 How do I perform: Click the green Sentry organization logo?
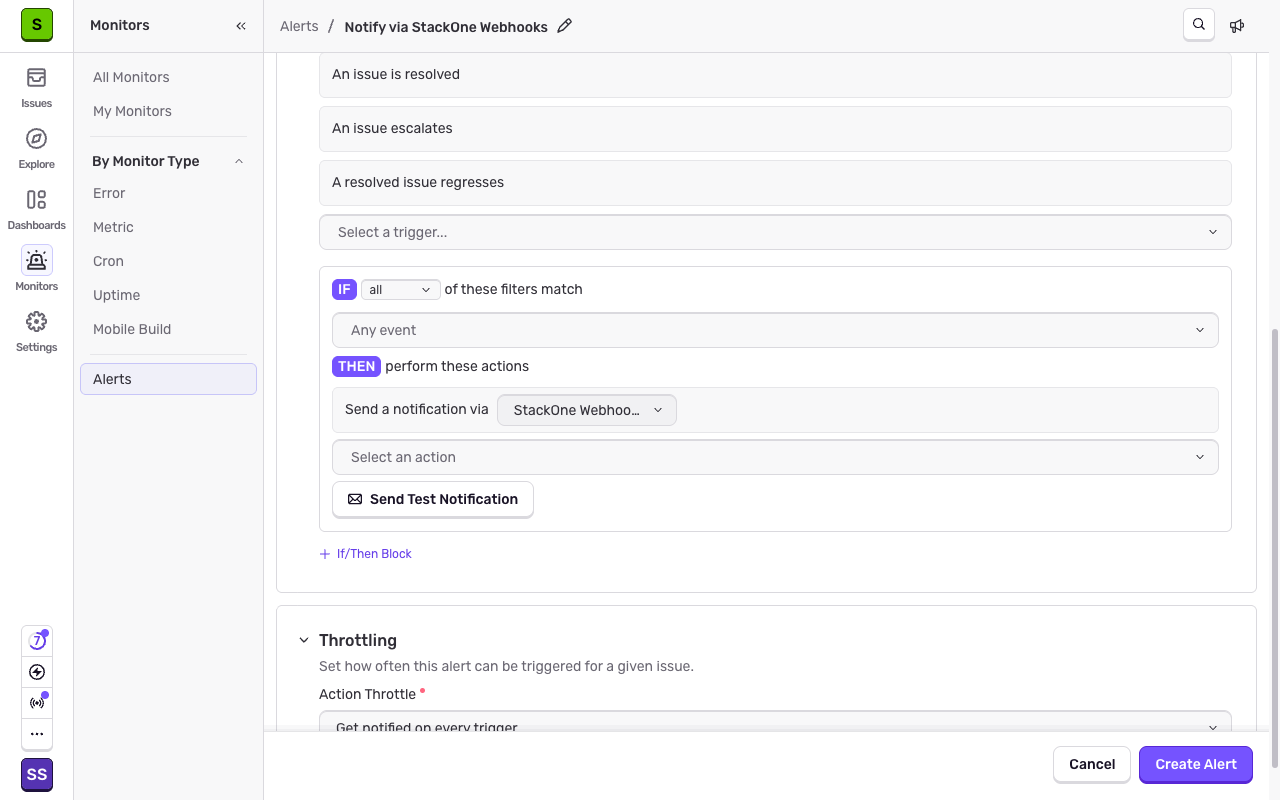pos(37,25)
